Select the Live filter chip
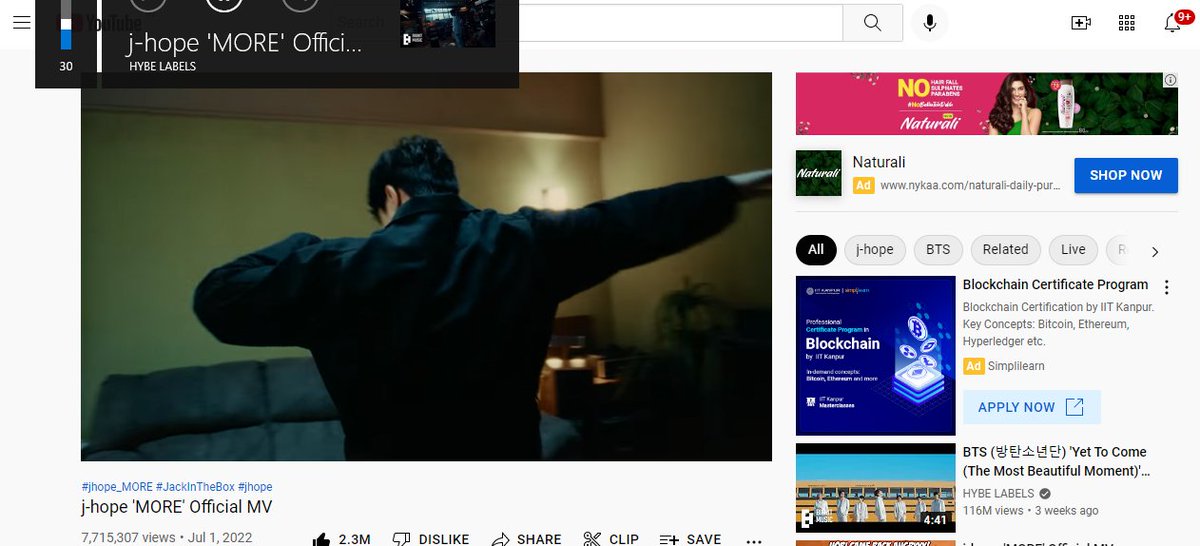The width and height of the screenshot is (1200, 546). (1073, 249)
